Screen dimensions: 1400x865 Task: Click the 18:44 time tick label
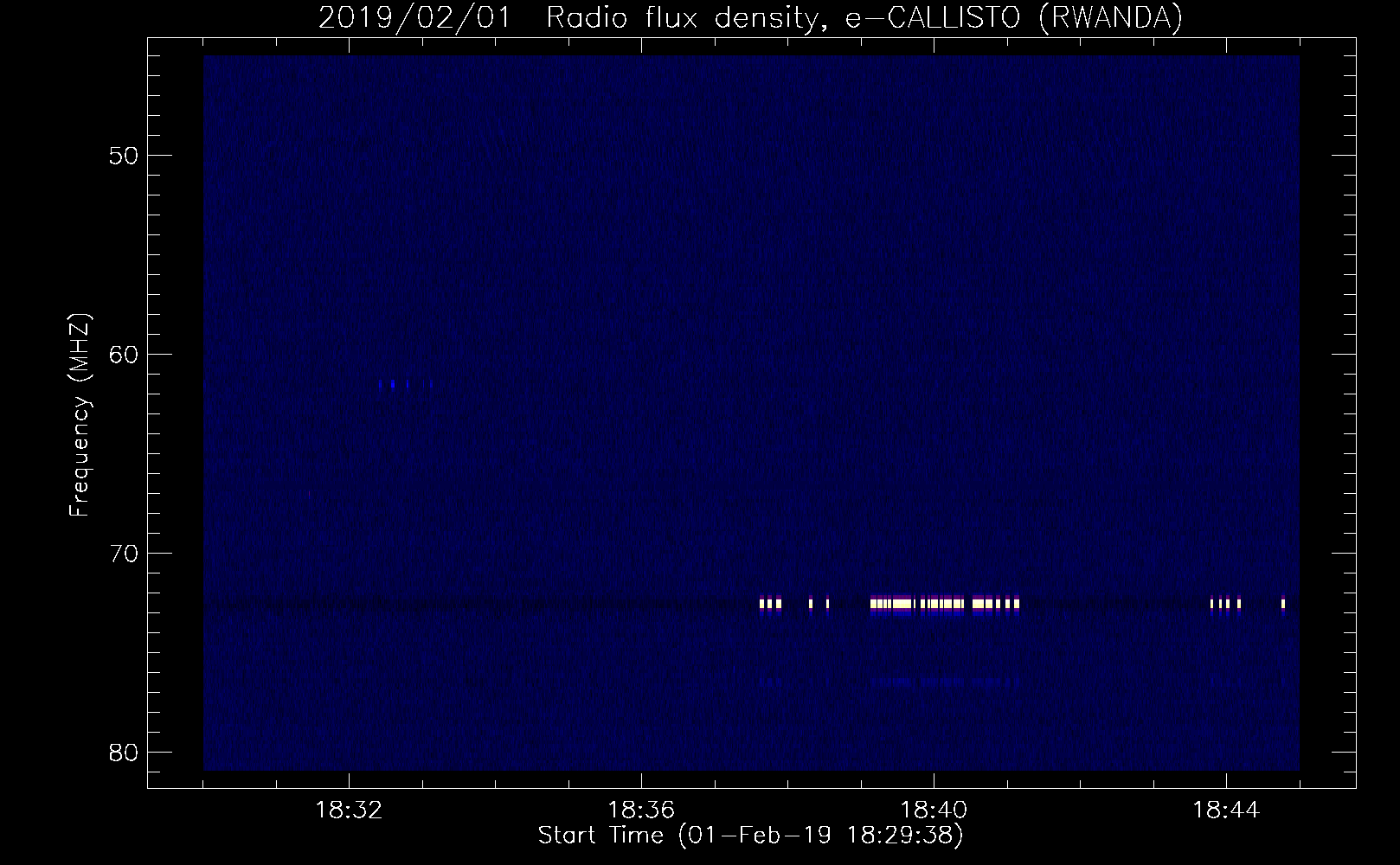point(1226,811)
